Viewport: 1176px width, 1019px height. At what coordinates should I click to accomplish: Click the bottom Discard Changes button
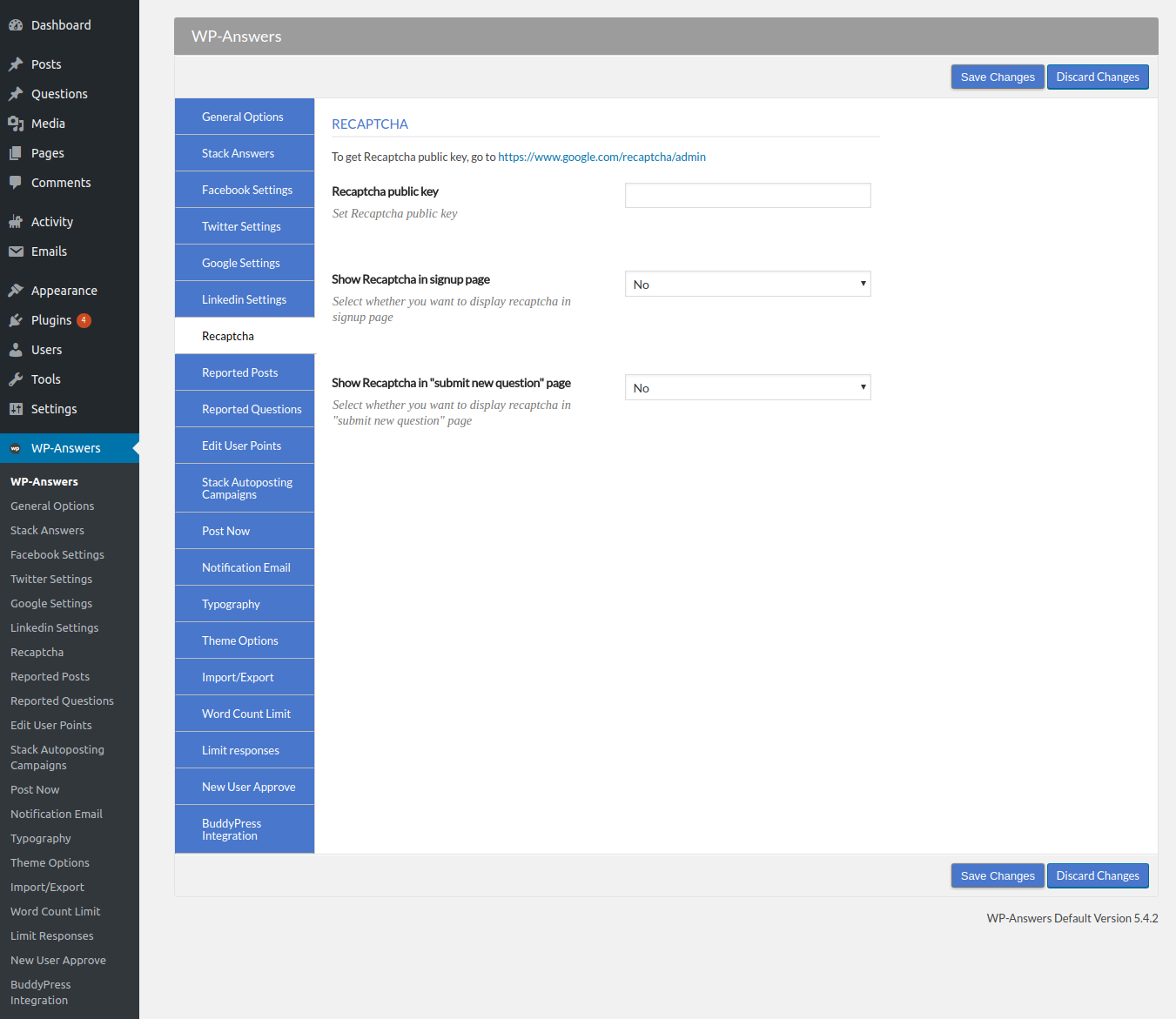click(x=1098, y=875)
